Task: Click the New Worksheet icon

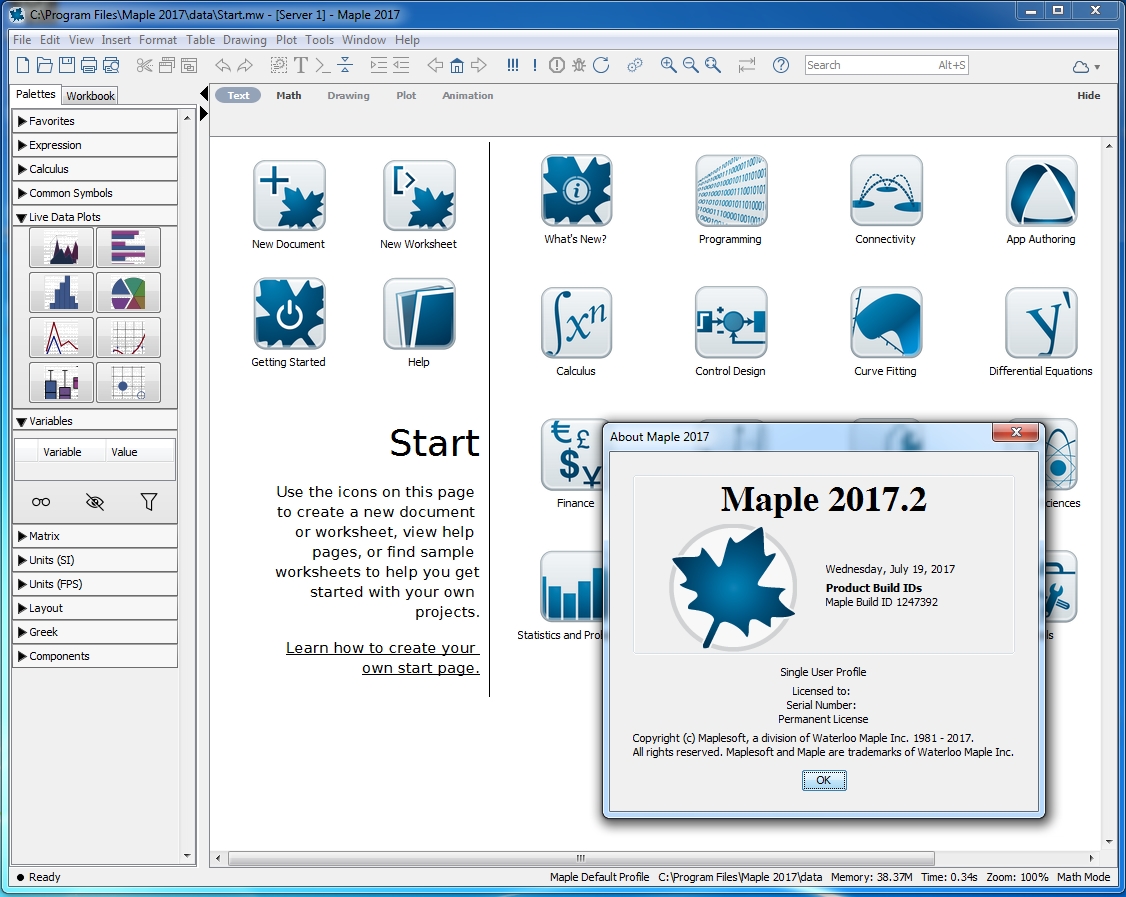Action: (x=419, y=197)
